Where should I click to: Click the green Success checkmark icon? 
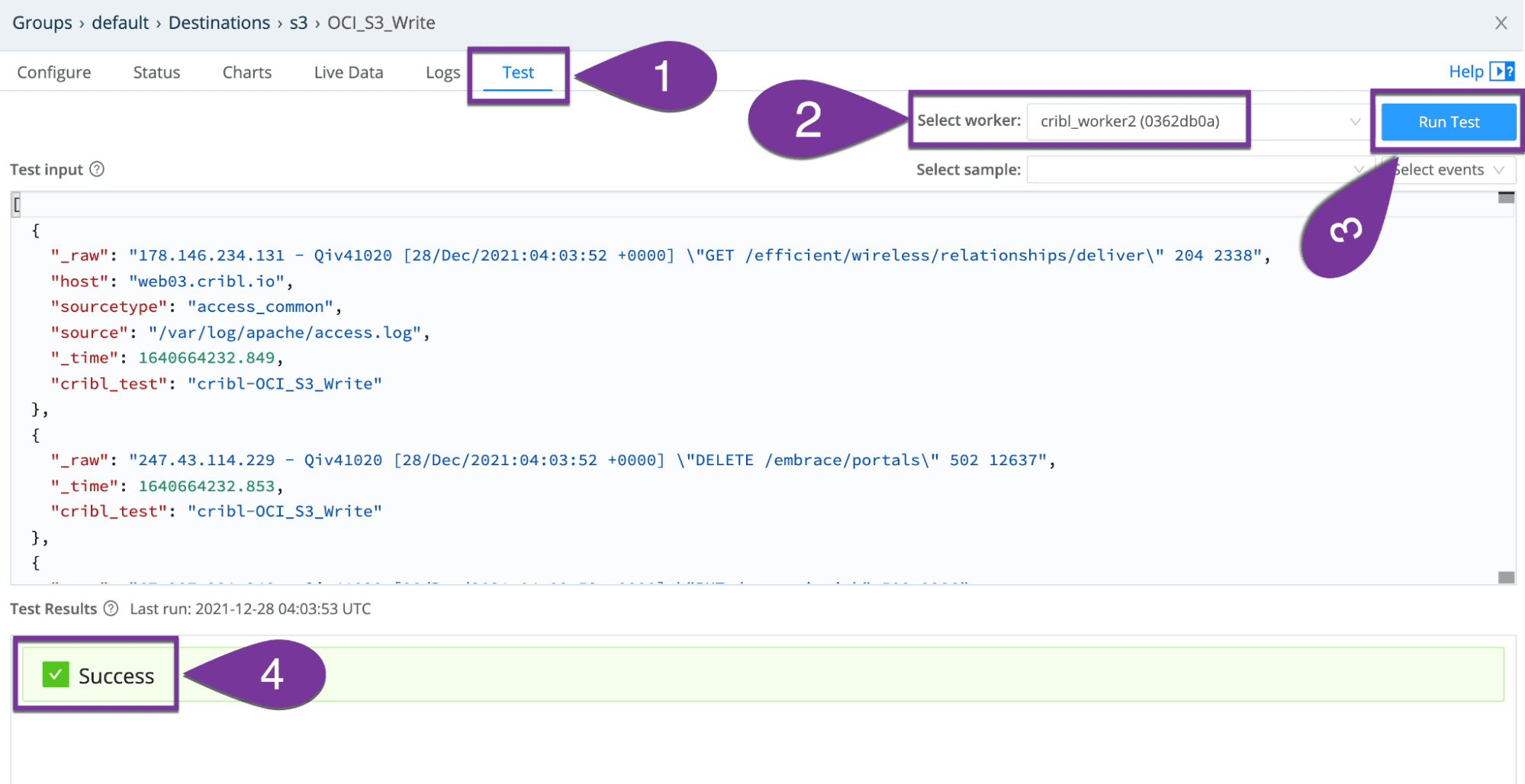(x=56, y=675)
